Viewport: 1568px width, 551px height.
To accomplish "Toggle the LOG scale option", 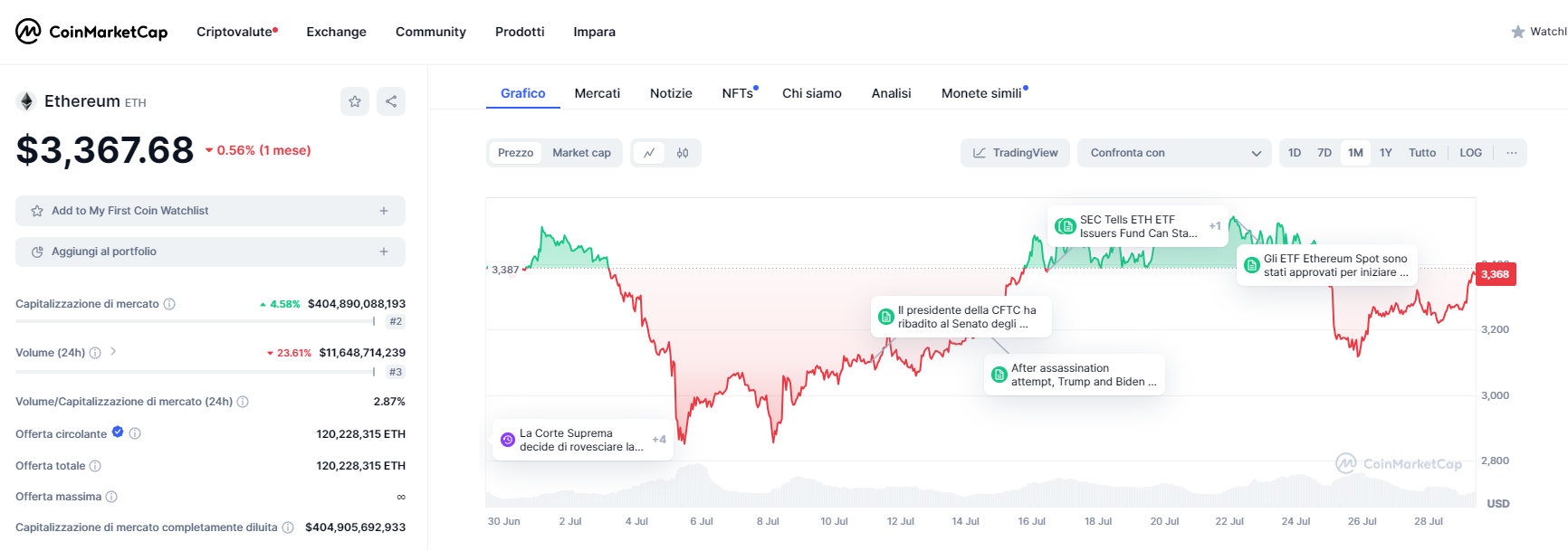I will click(1470, 153).
